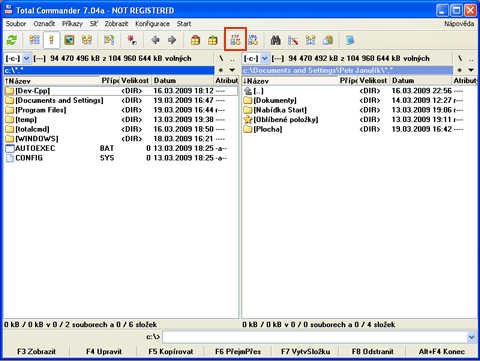Click into the c:\> command line field
This screenshot has width=480, height=361.
pos(314,337)
